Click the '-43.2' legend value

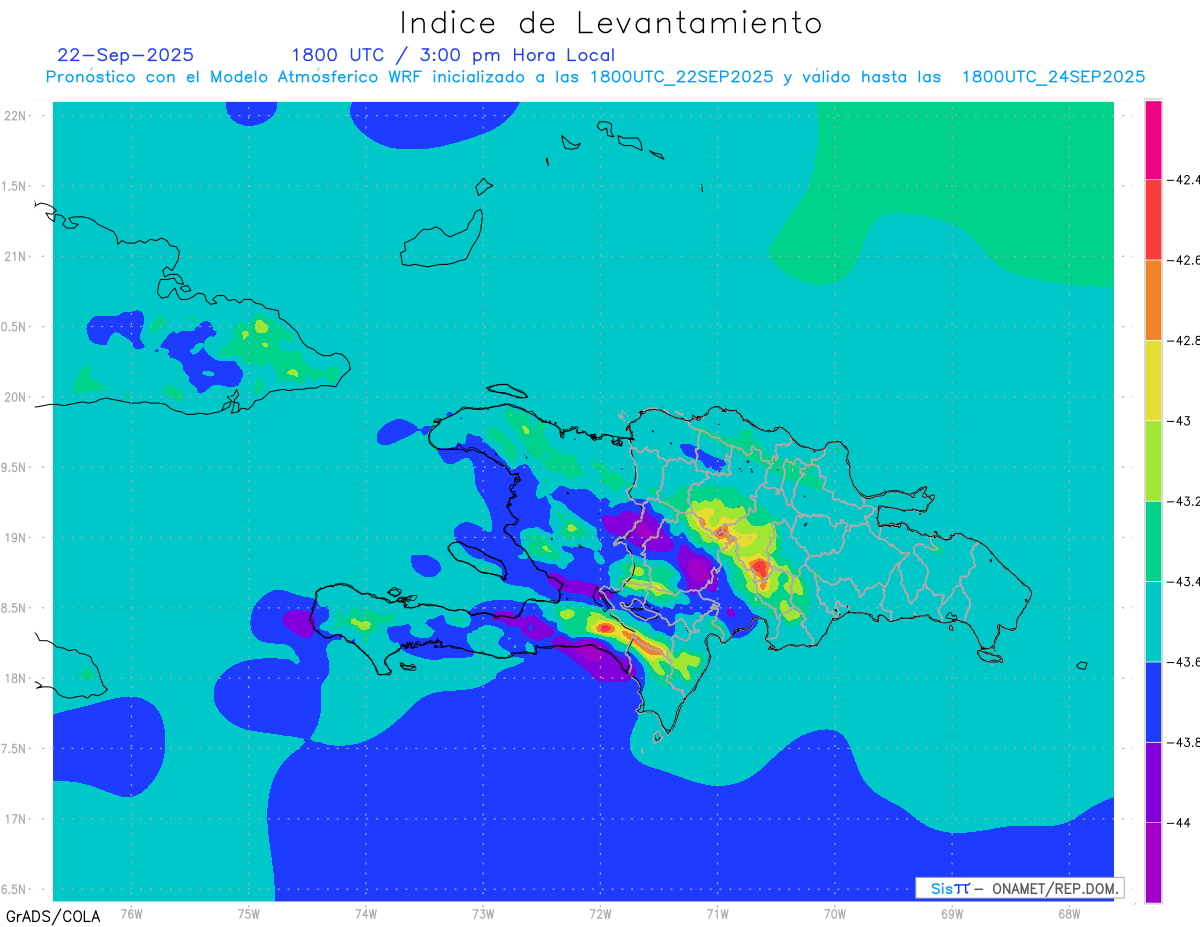(x=1184, y=501)
